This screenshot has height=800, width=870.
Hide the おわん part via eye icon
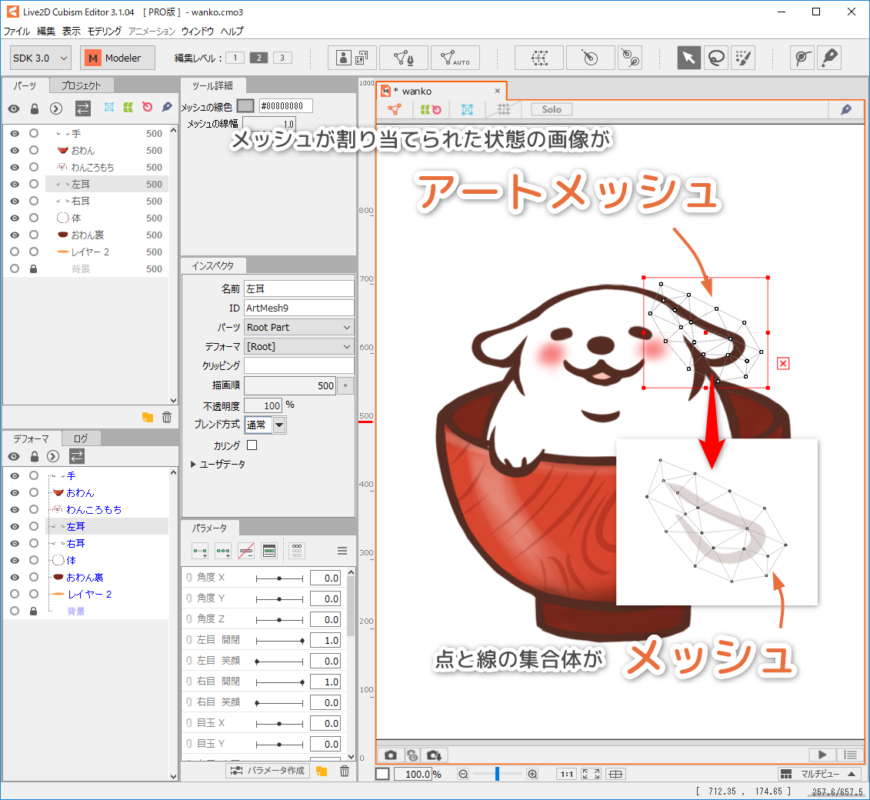point(14,150)
